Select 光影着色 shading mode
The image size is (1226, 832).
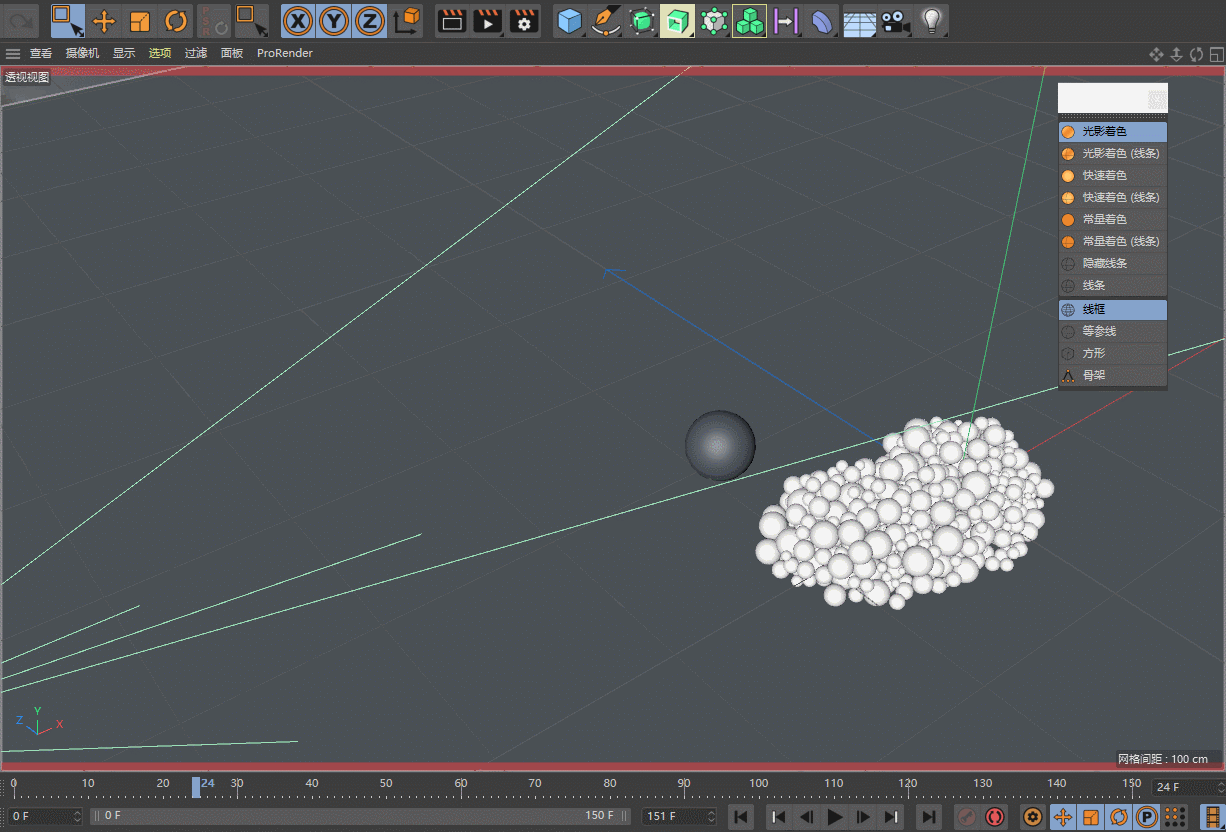coord(1113,131)
